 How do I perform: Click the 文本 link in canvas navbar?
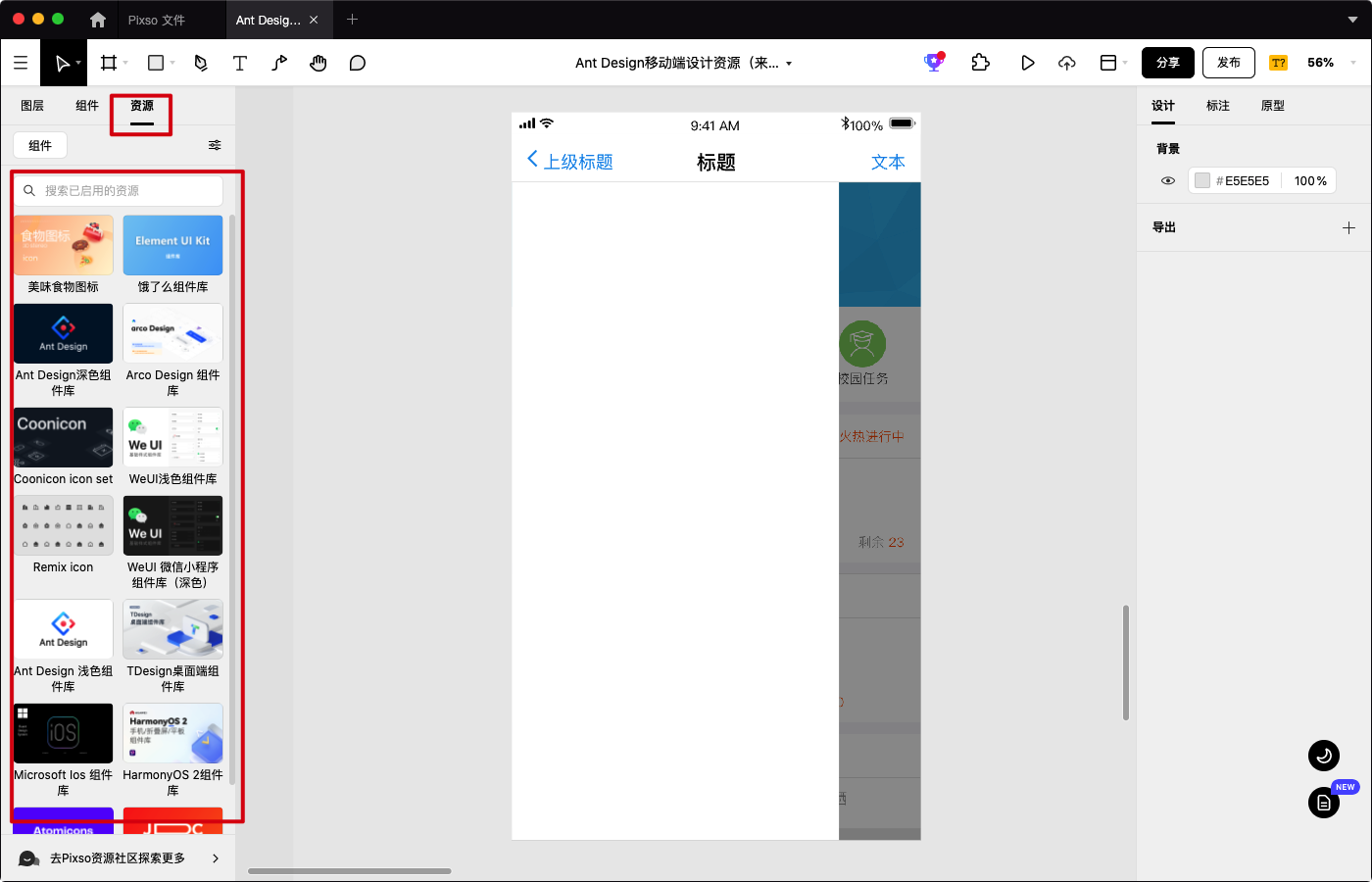click(888, 163)
